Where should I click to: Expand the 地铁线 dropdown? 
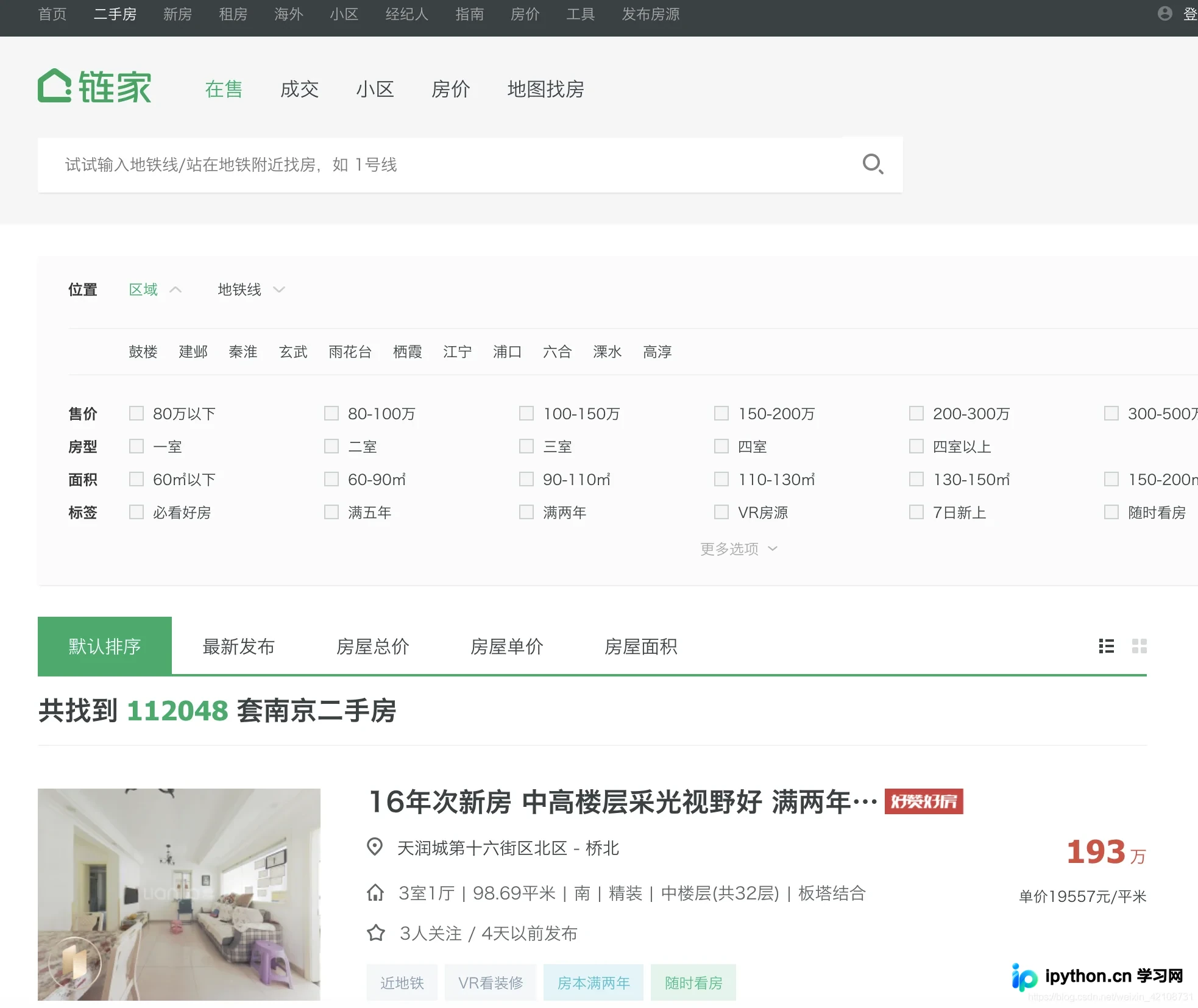[x=251, y=289]
